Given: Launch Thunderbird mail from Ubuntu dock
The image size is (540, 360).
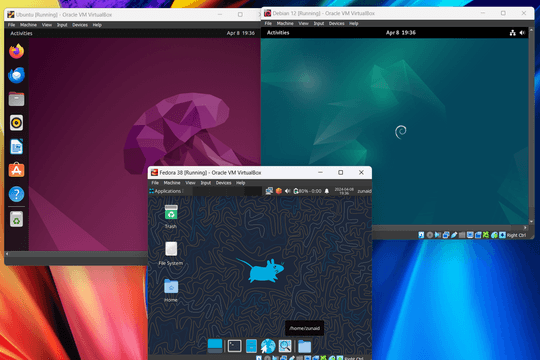Looking at the screenshot, I should coord(16,75).
